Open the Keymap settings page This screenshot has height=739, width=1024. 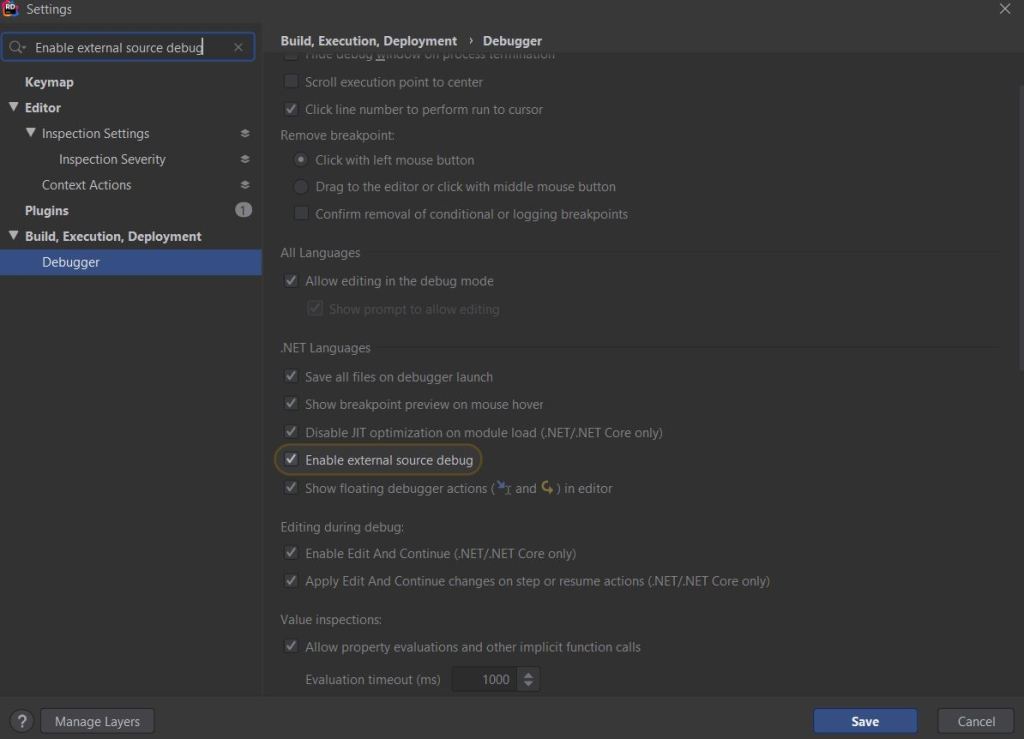pos(49,82)
